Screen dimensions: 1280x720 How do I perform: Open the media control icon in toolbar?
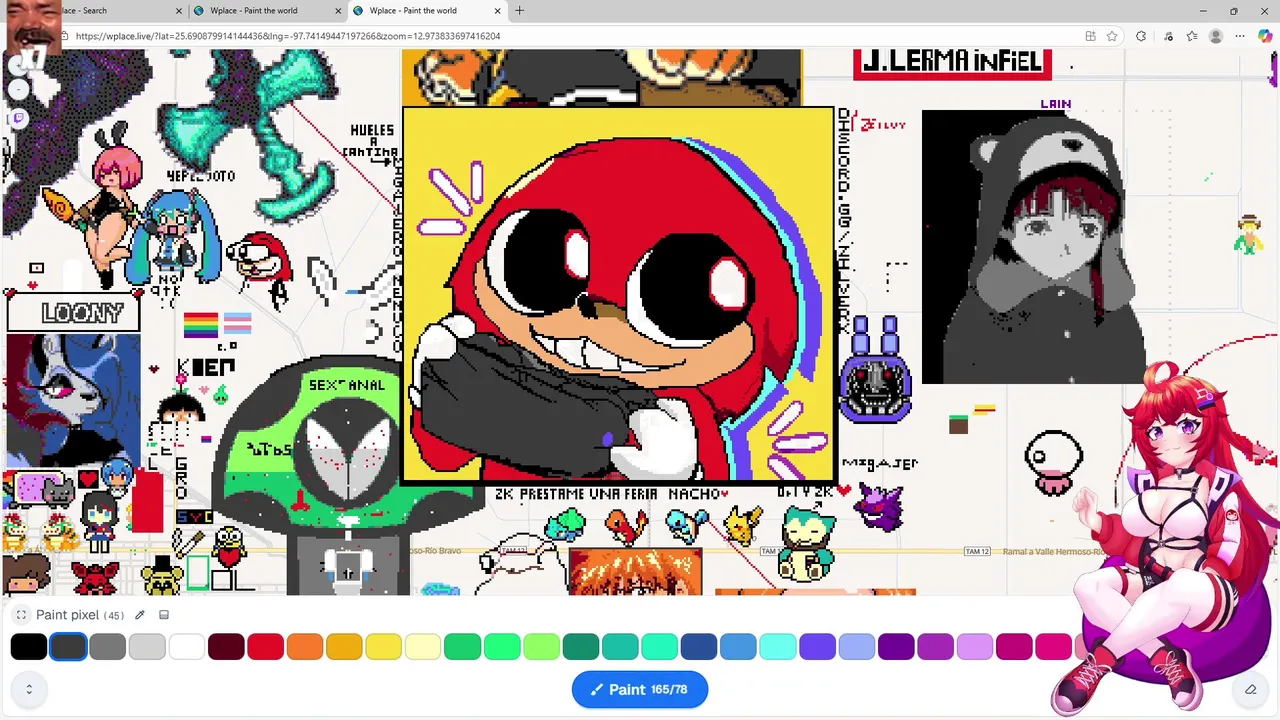coord(1168,36)
